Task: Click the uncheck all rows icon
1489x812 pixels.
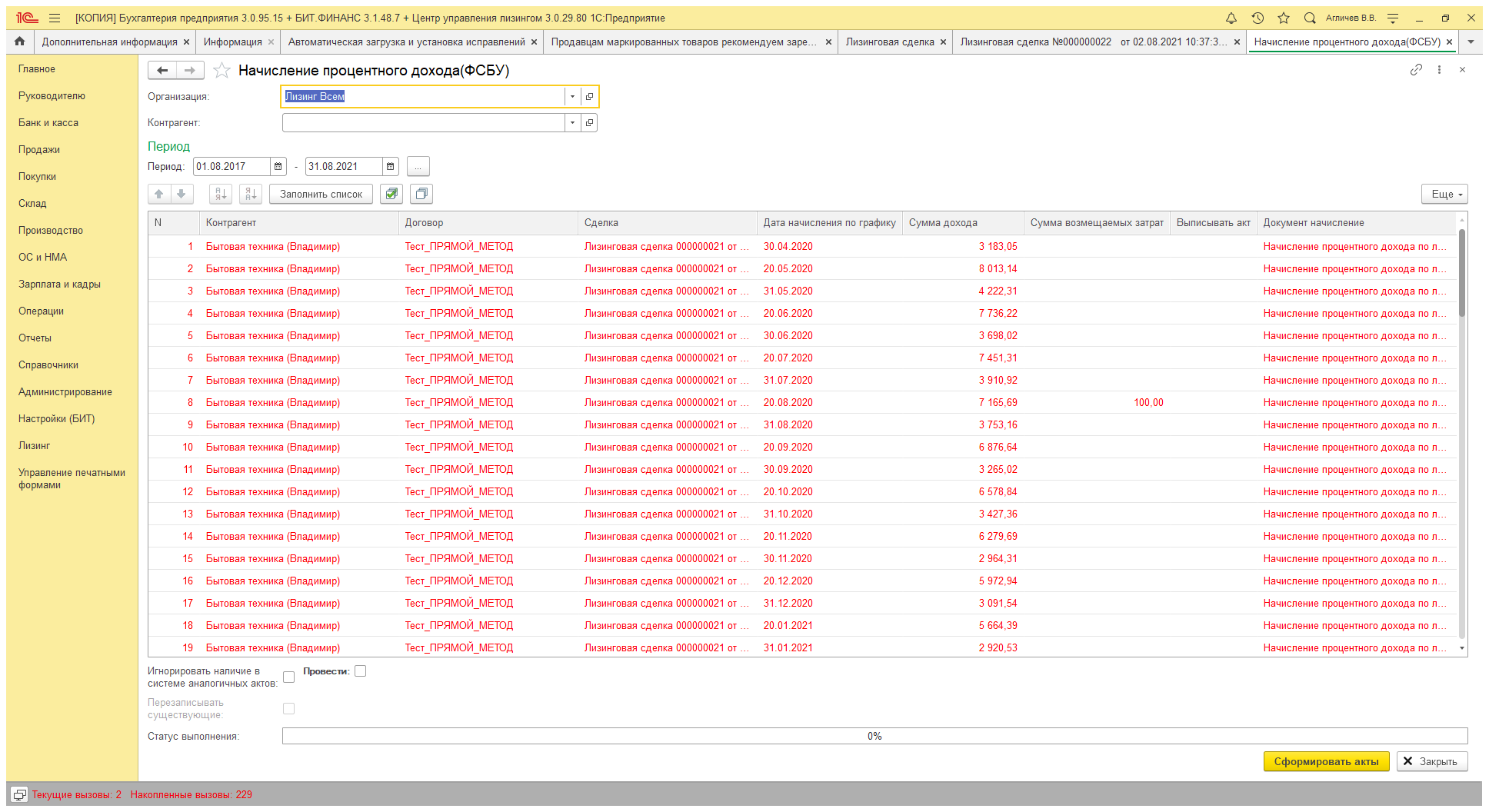Action: [421, 195]
